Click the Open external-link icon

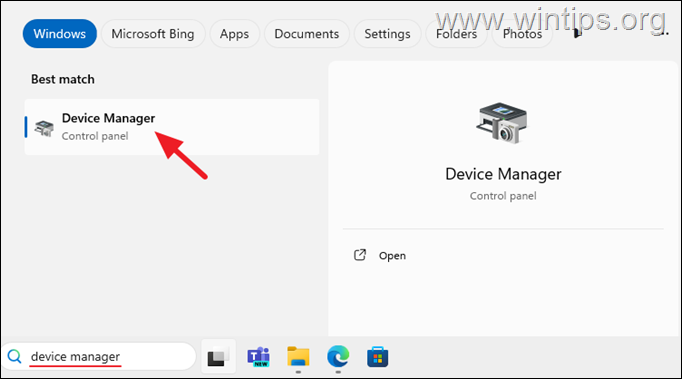(360, 255)
